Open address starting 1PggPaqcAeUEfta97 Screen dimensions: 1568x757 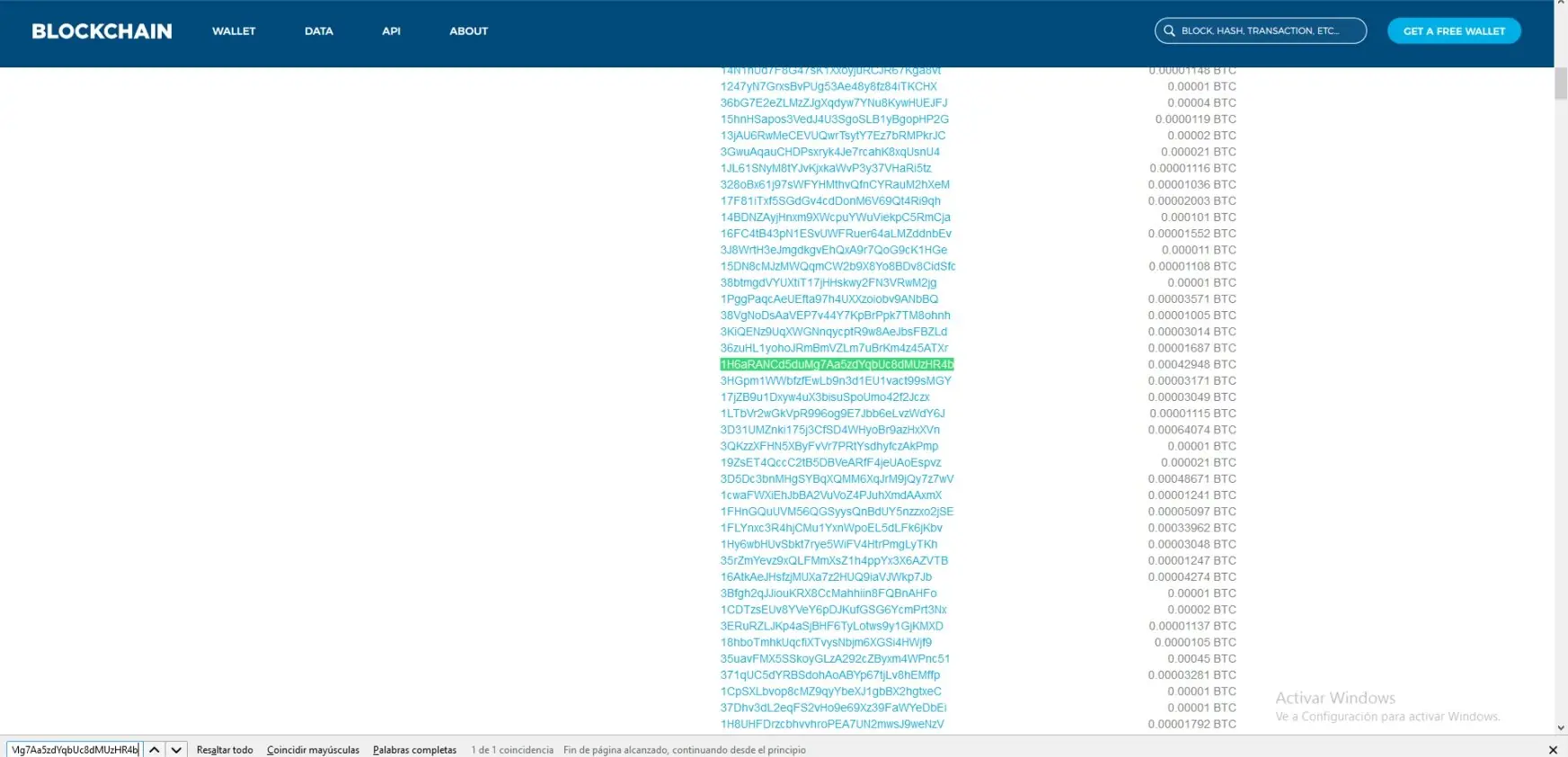click(829, 298)
